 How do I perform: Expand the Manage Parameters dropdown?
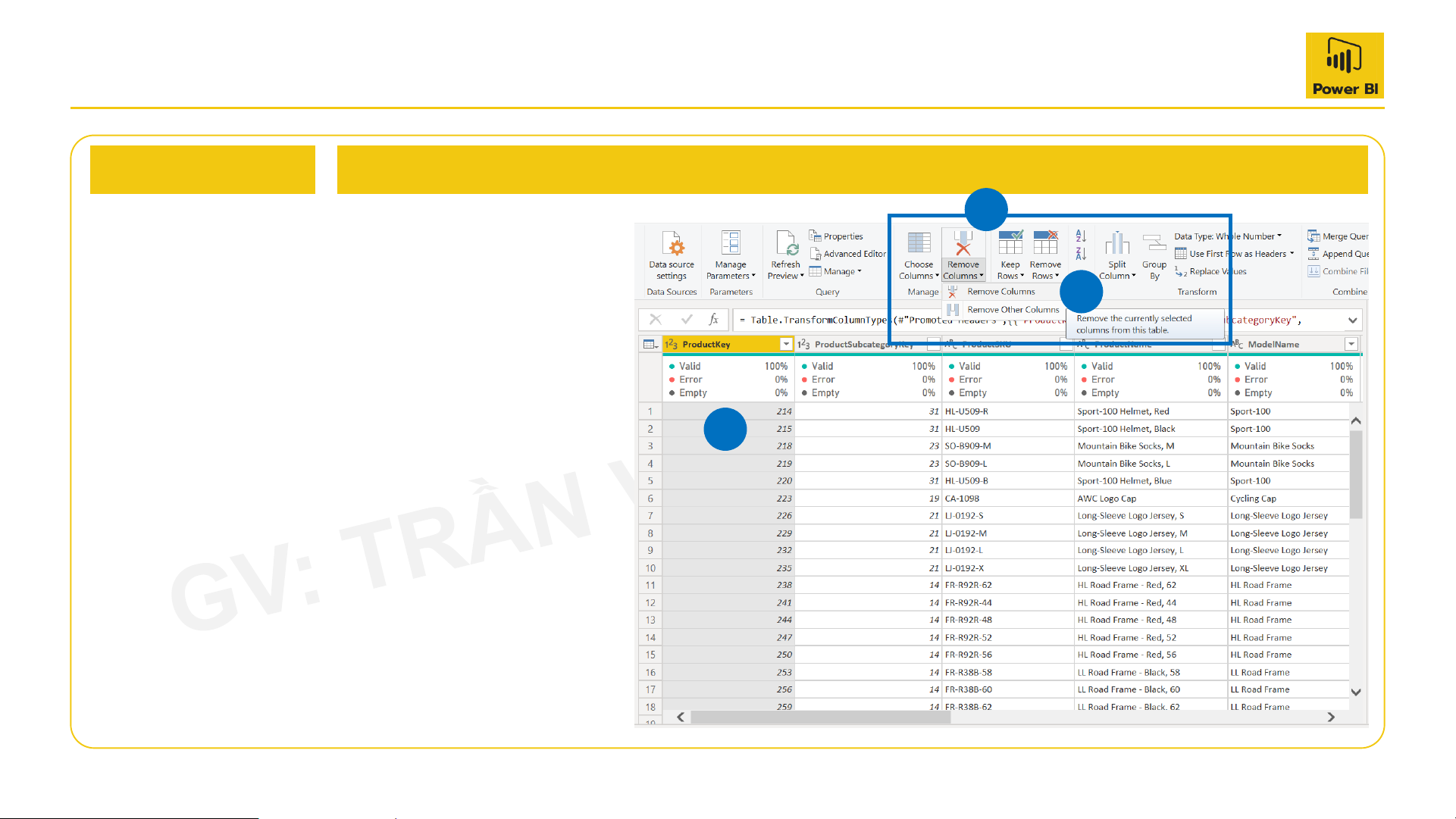pyautogui.click(x=753, y=276)
